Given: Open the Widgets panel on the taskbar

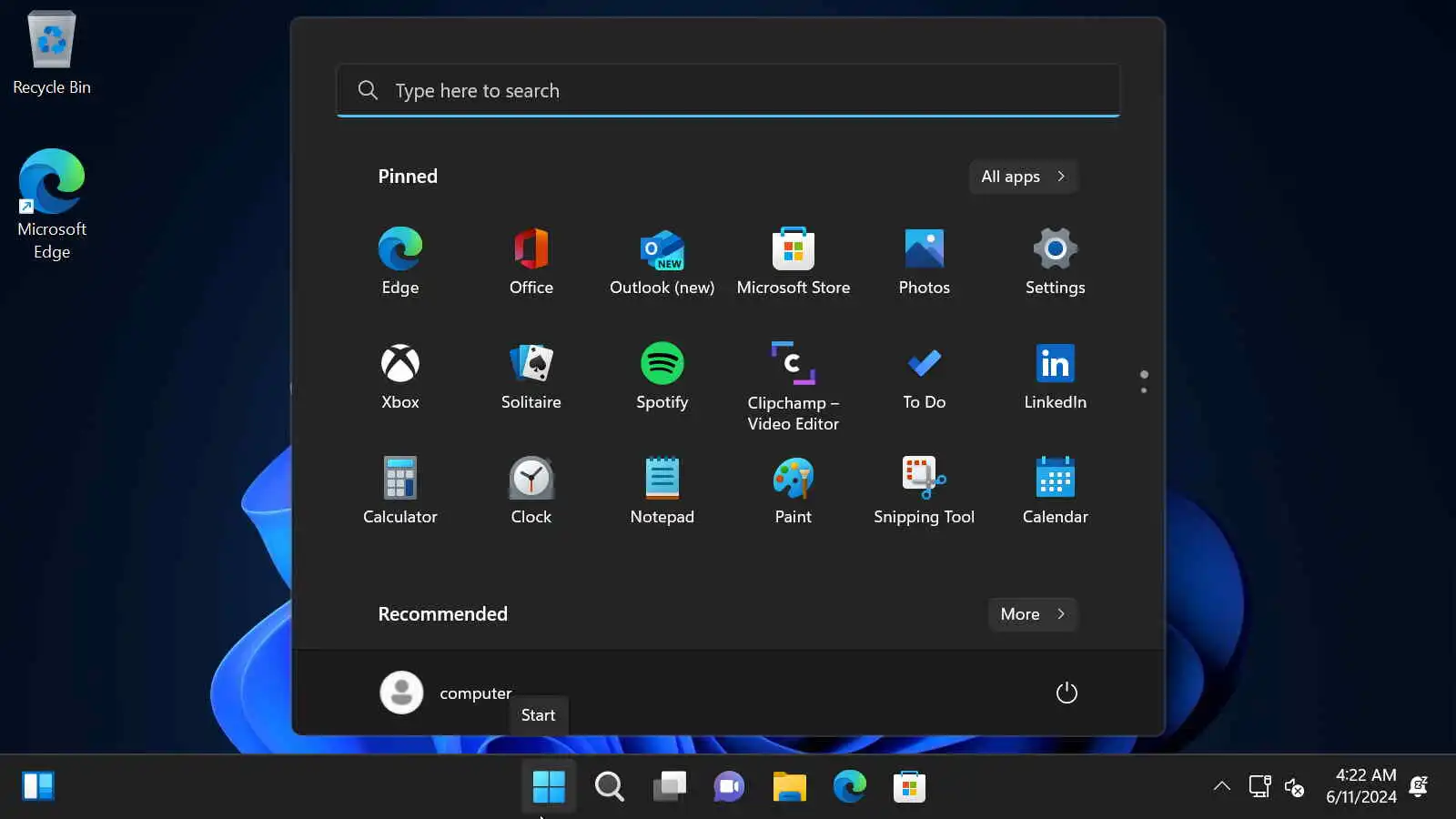Looking at the screenshot, I should click(x=38, y=786).
